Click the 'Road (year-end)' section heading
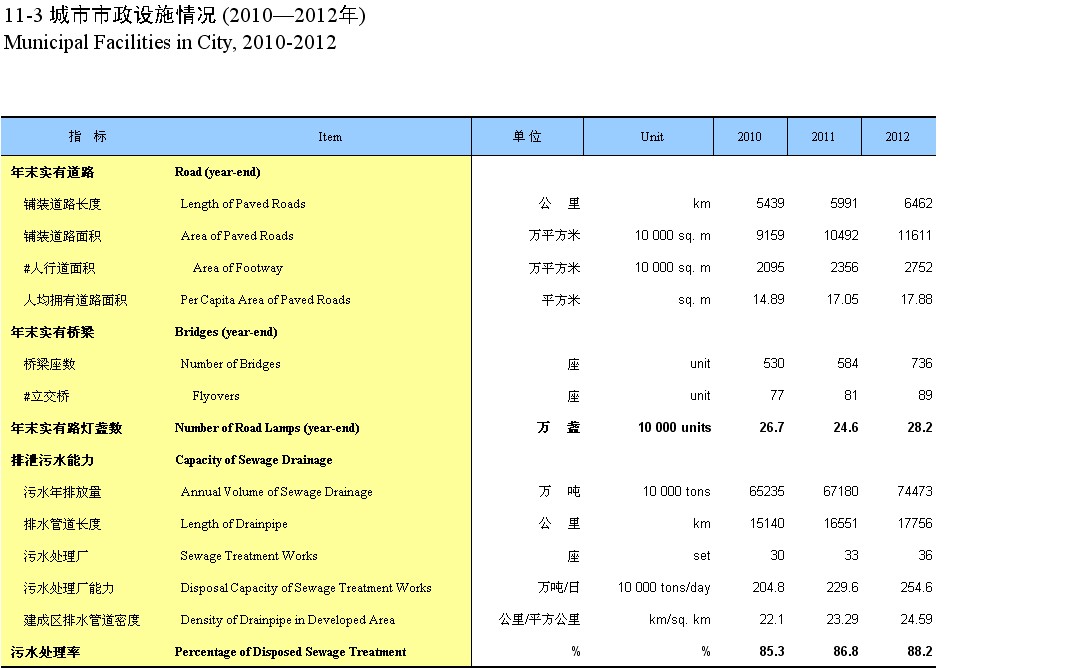Viewport: 1080px width, 668px height. 218,172
